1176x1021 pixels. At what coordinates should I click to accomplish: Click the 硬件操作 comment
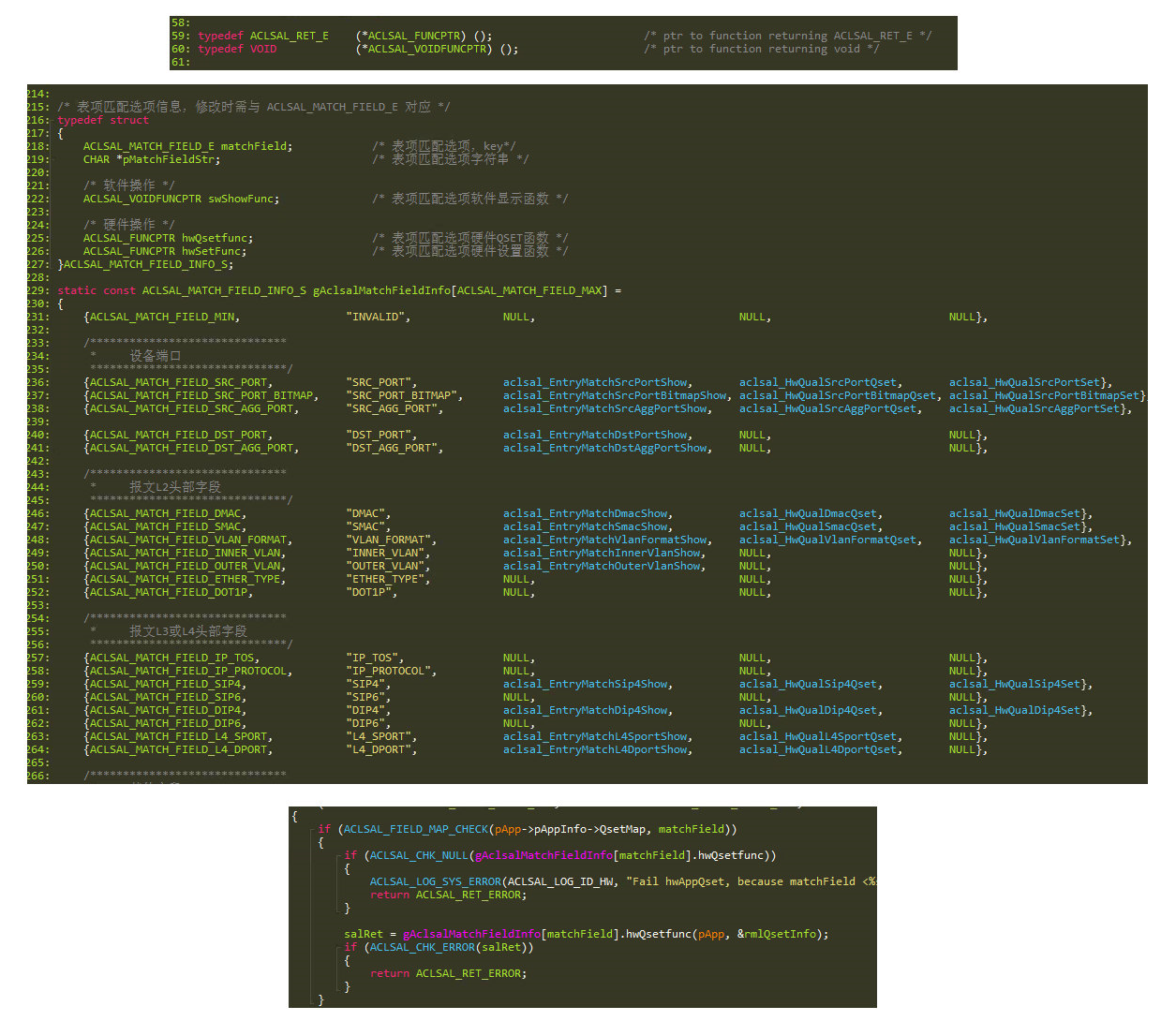click(x=129, y=225)
